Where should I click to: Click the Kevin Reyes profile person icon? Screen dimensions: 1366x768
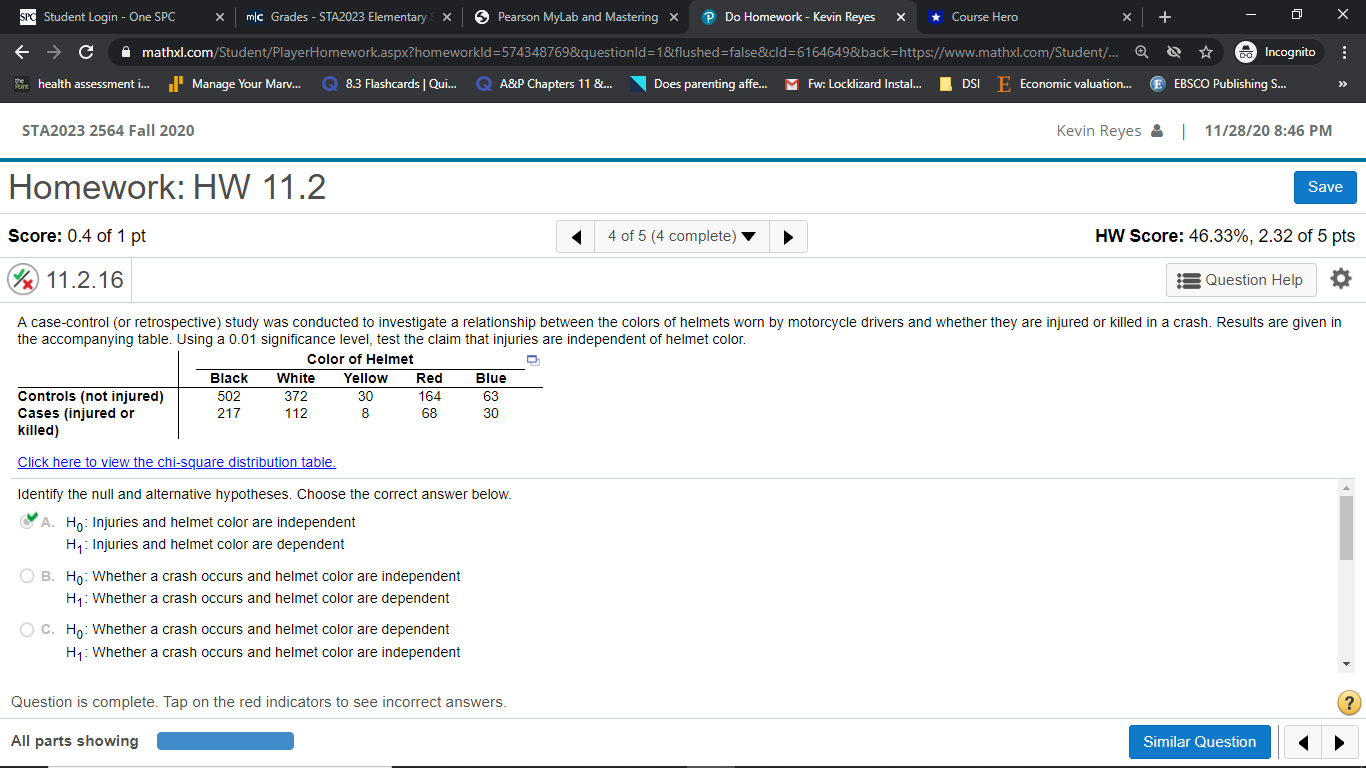[x=1158, y=130]
